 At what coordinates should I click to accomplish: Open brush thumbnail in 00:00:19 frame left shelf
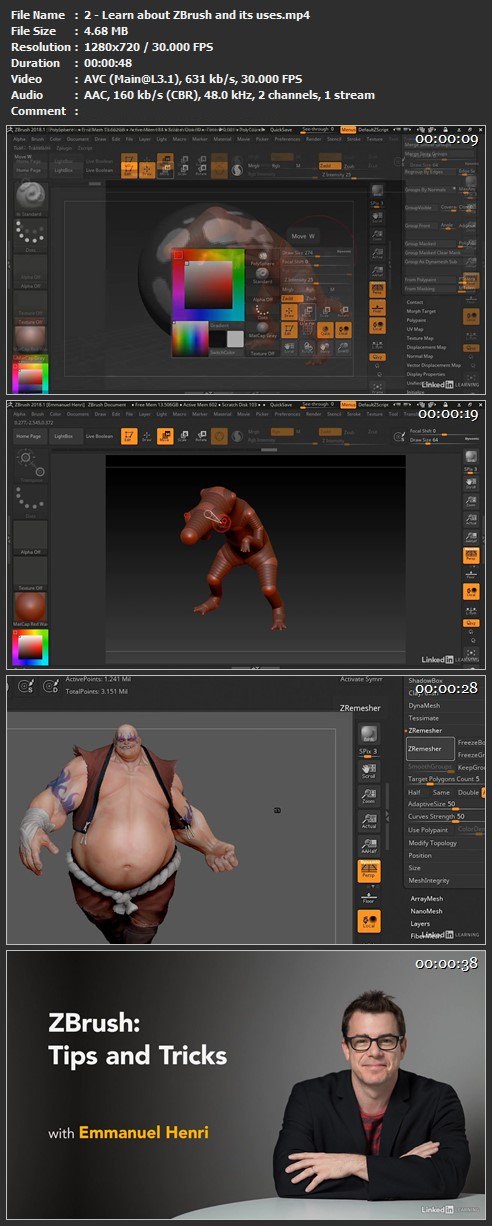point(30,464)
